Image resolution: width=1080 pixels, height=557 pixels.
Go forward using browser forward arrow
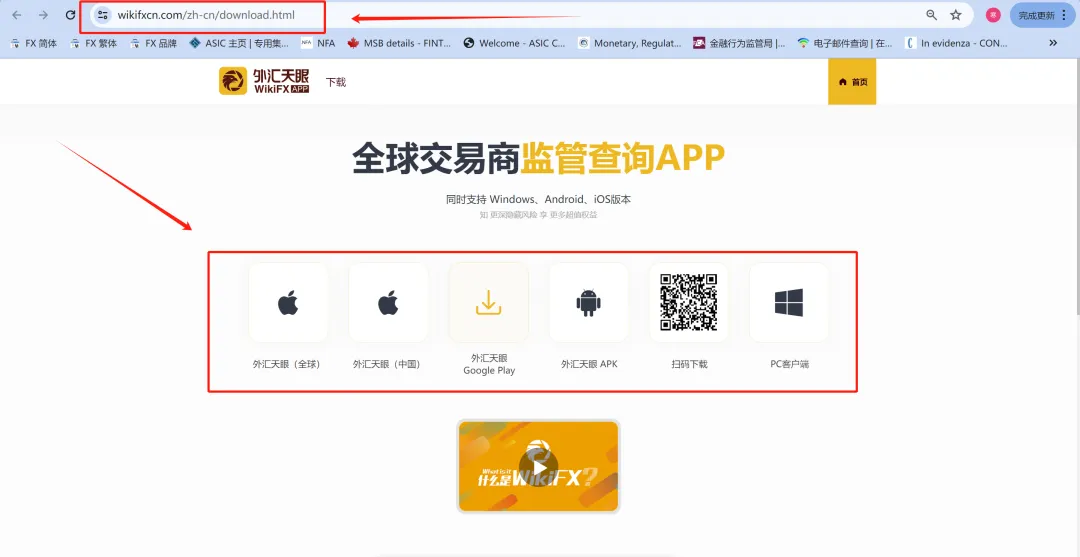pos(43,15)
